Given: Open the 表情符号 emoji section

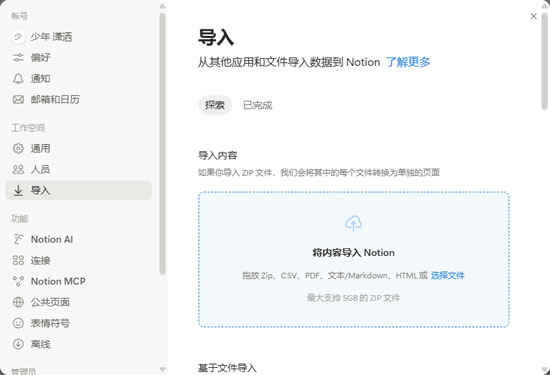Looking at the screenshot, I should click(x=79, y=323).
